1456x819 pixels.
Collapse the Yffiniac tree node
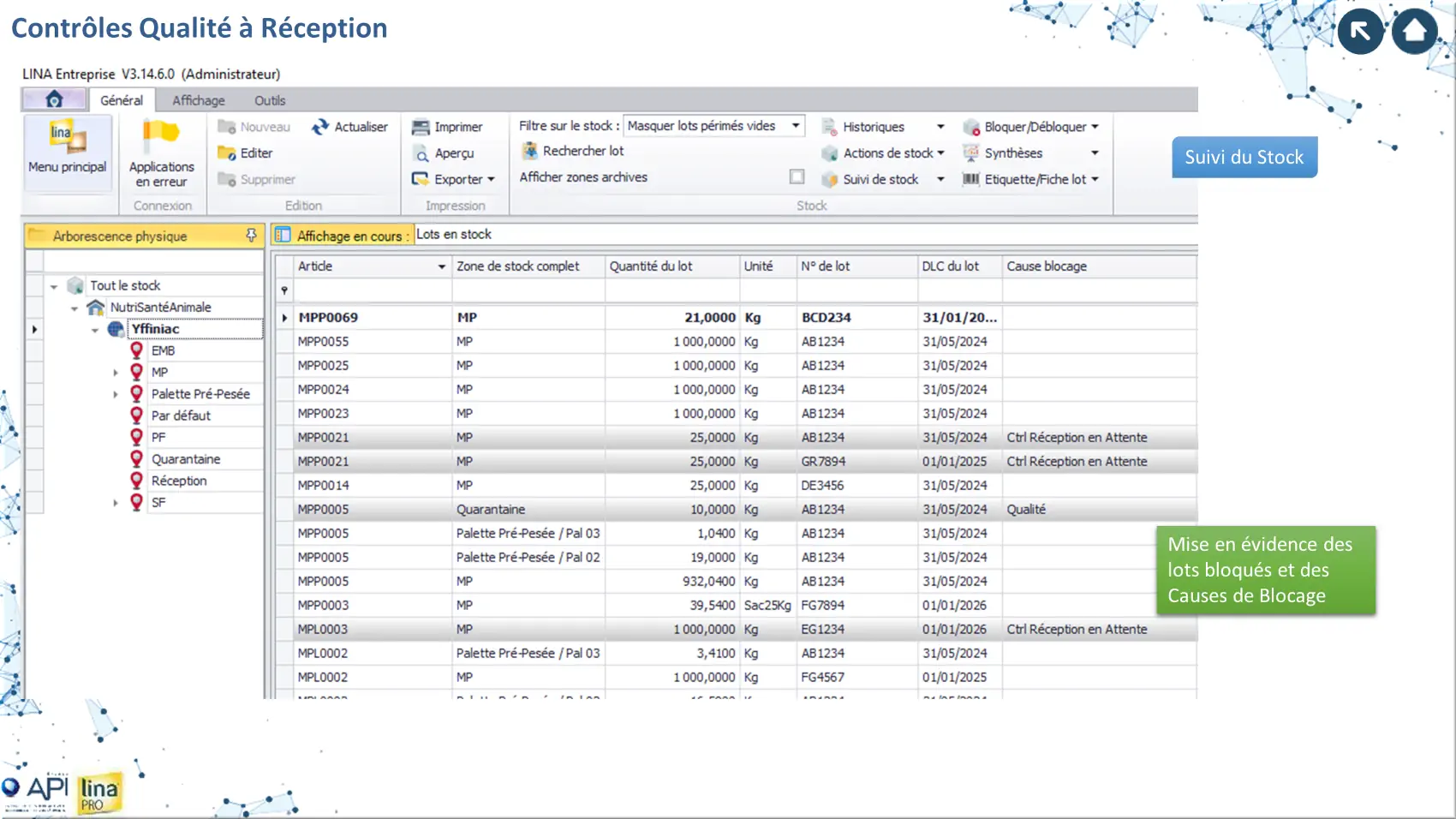tap(95, 330)
